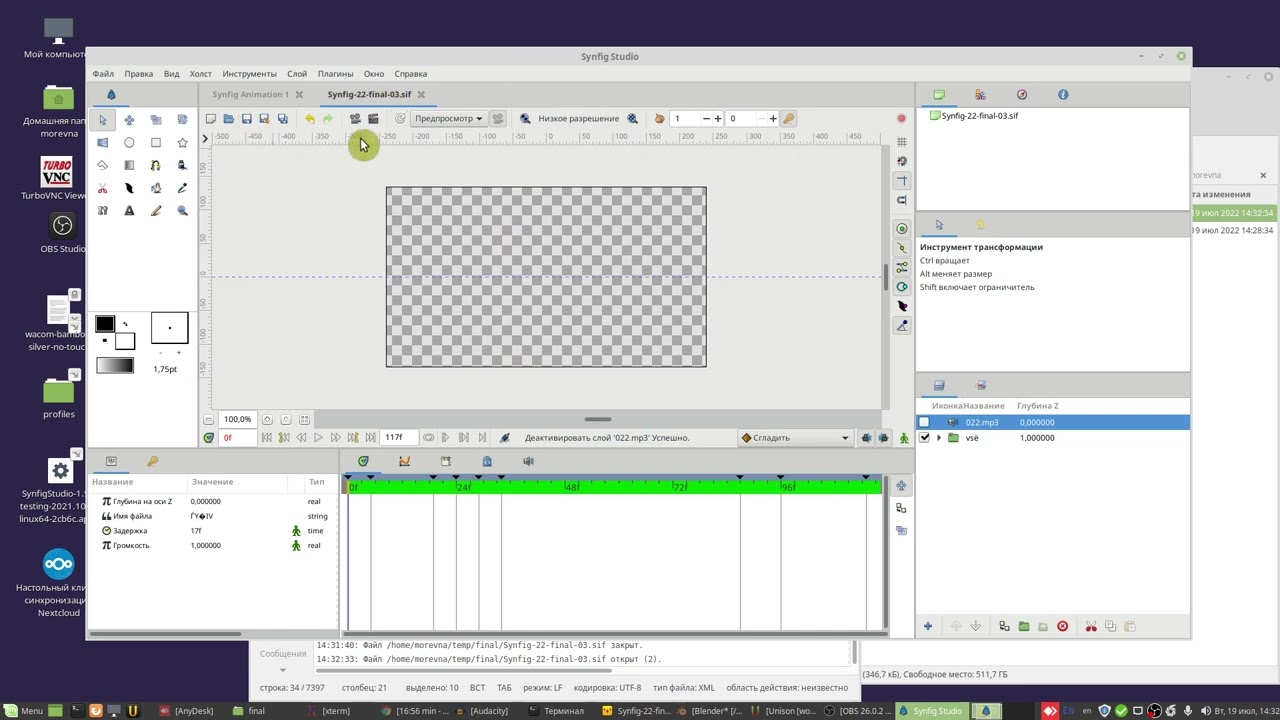Toggle guides display
The width and height of the screenshot is (1280, 720).
(x=902, y=181)
